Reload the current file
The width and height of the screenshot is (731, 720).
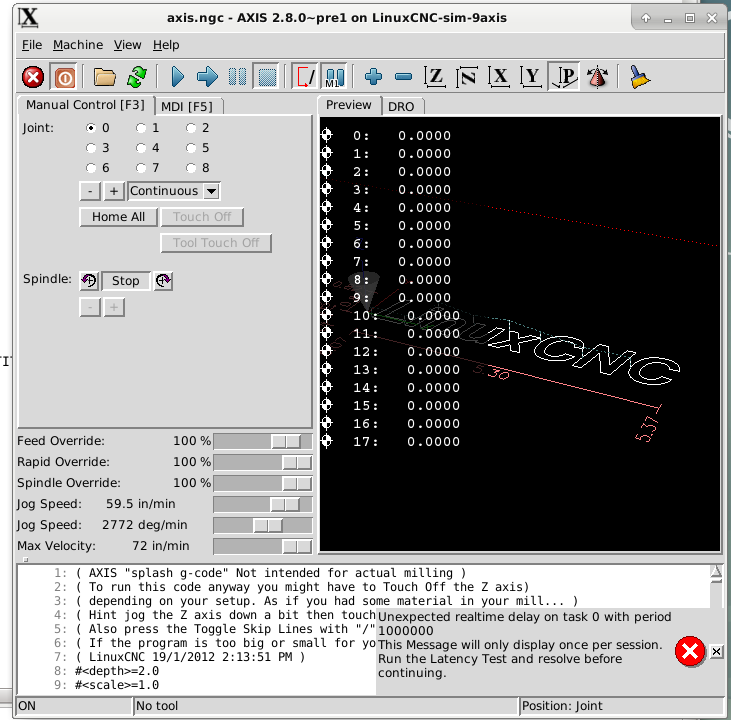(137, 77)
